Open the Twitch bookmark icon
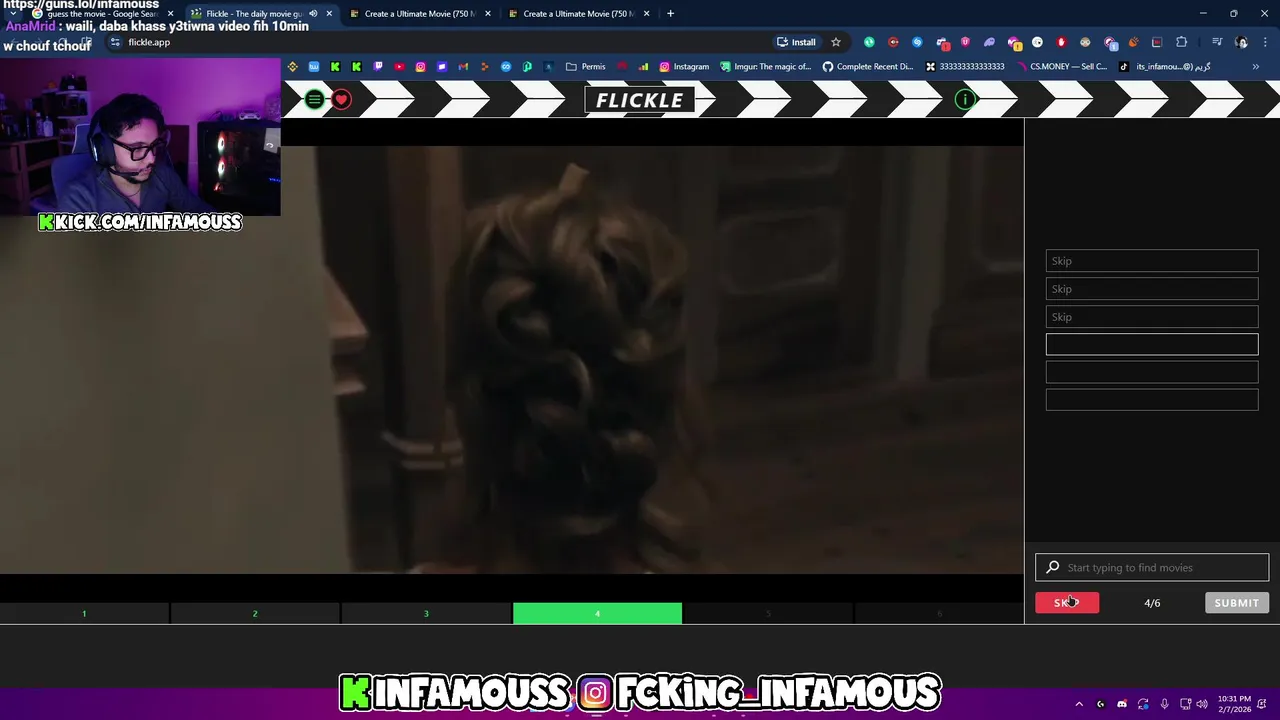Viewport: 1280px width, 720px height. point(378,67)
